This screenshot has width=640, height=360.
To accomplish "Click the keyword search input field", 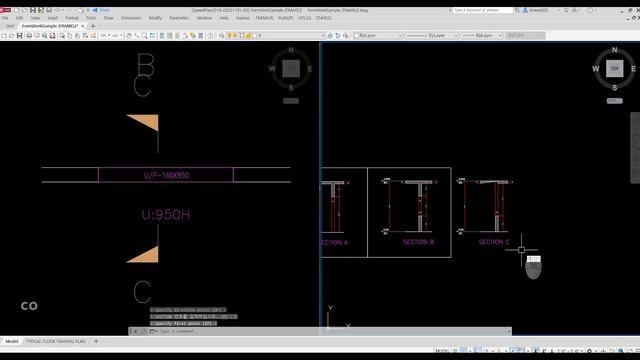I will (482, 10).
